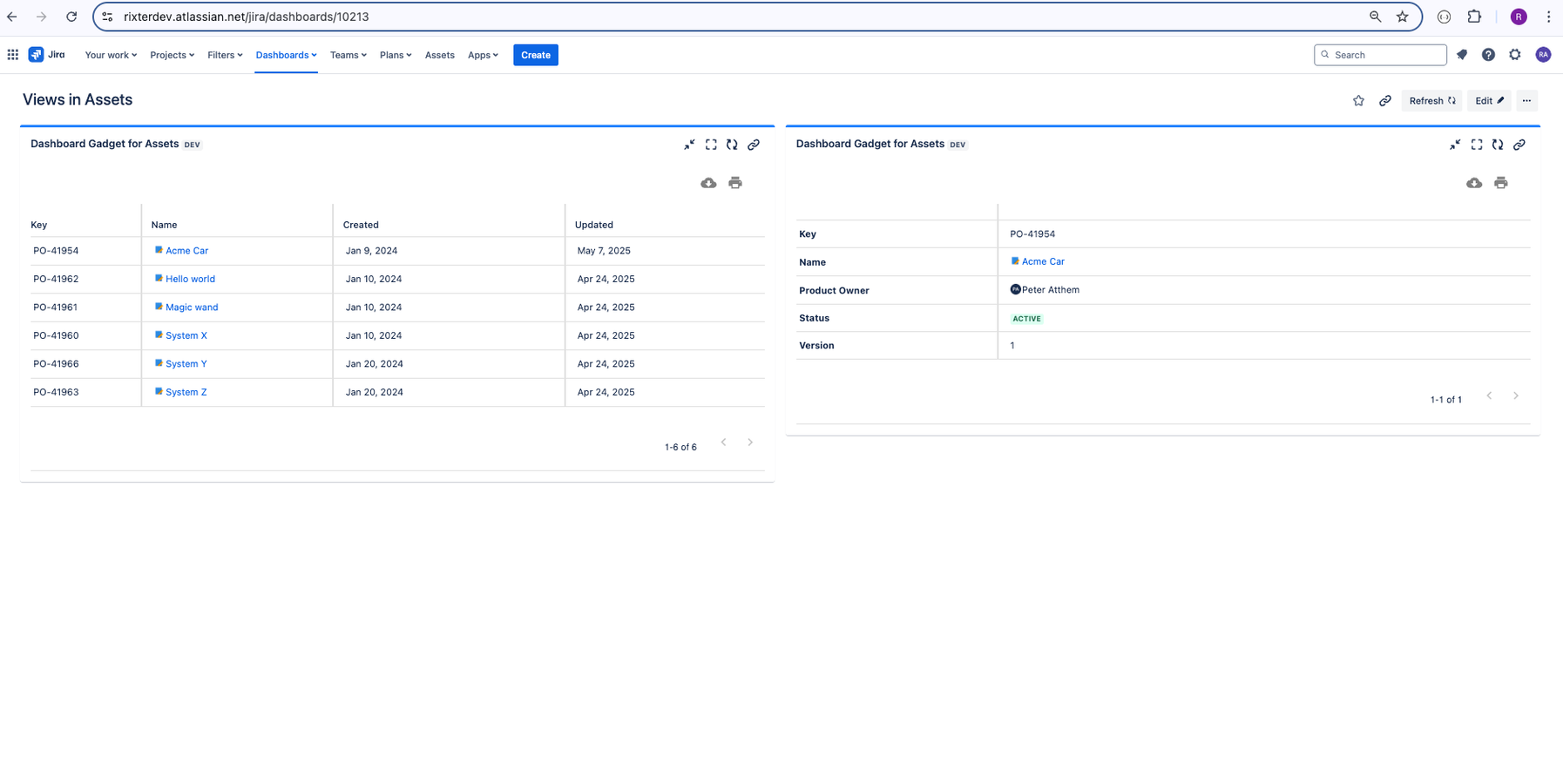Select the PO-41962 key cell

coord(56,279)
